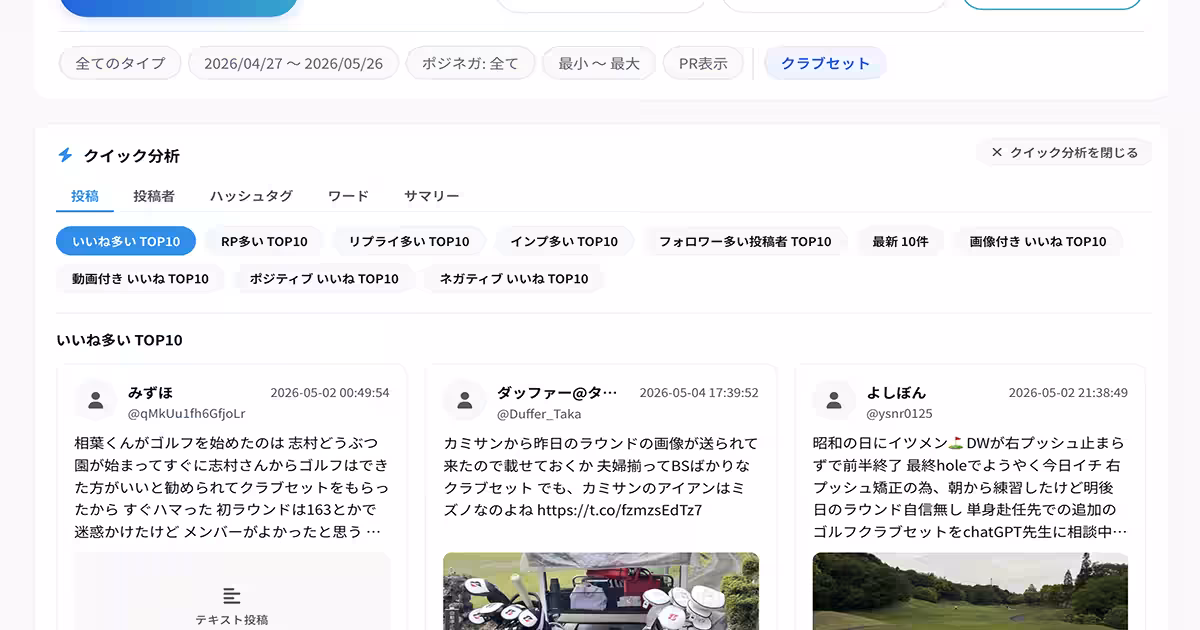Switch to the ワード tab
The image size is (1200, 630).
pyautogui.click(x=348, y=196)
